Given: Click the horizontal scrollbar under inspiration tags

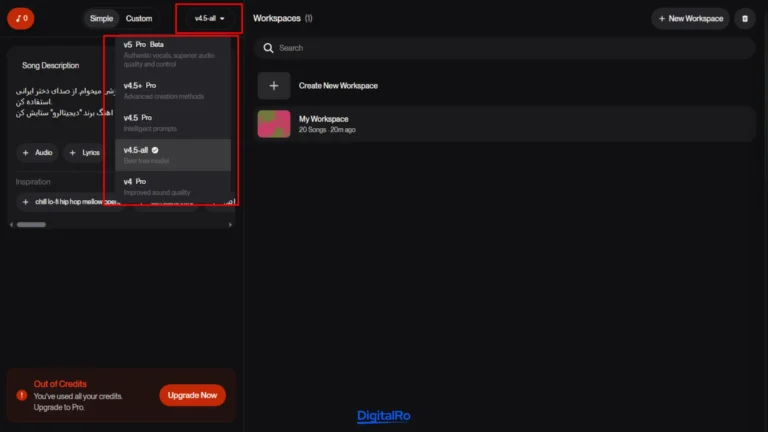Looking at the screenshot, I should [x=32, y=224].
